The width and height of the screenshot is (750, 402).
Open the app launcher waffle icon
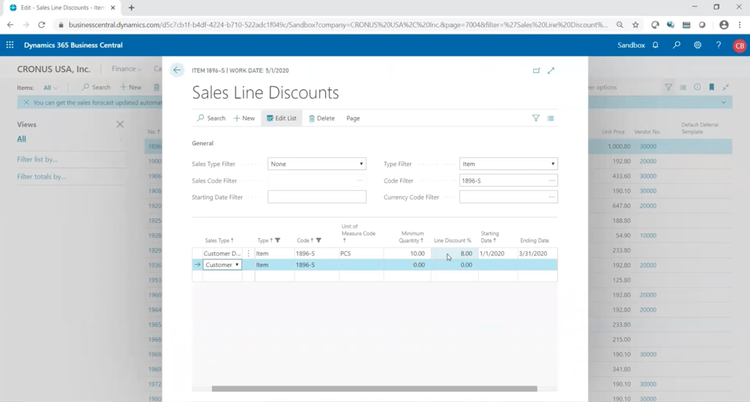(x=10, y=45)
